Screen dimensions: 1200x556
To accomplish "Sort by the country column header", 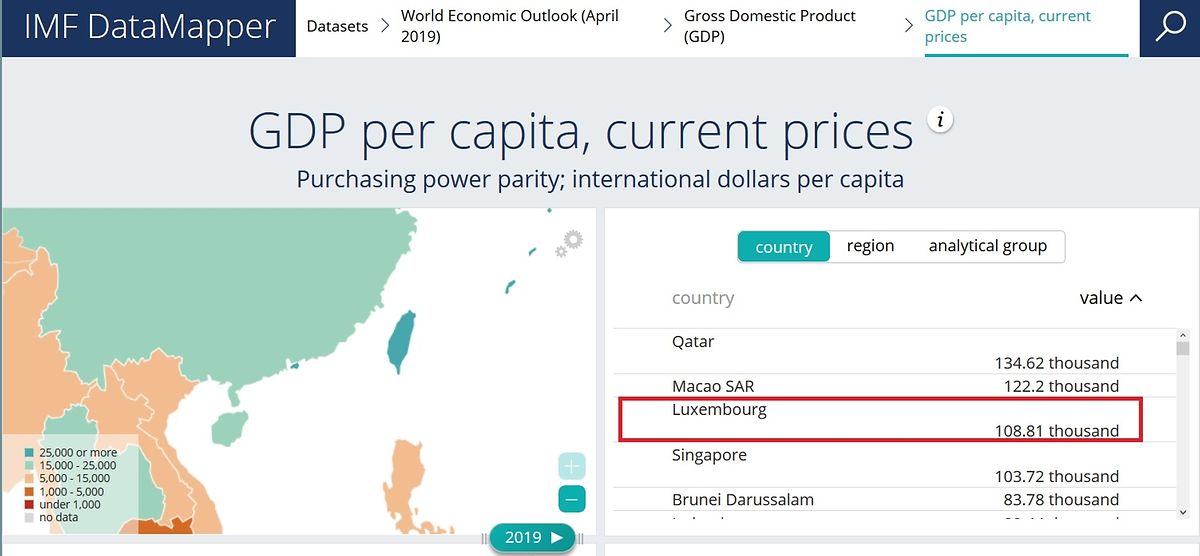I will tap(703, 298).
